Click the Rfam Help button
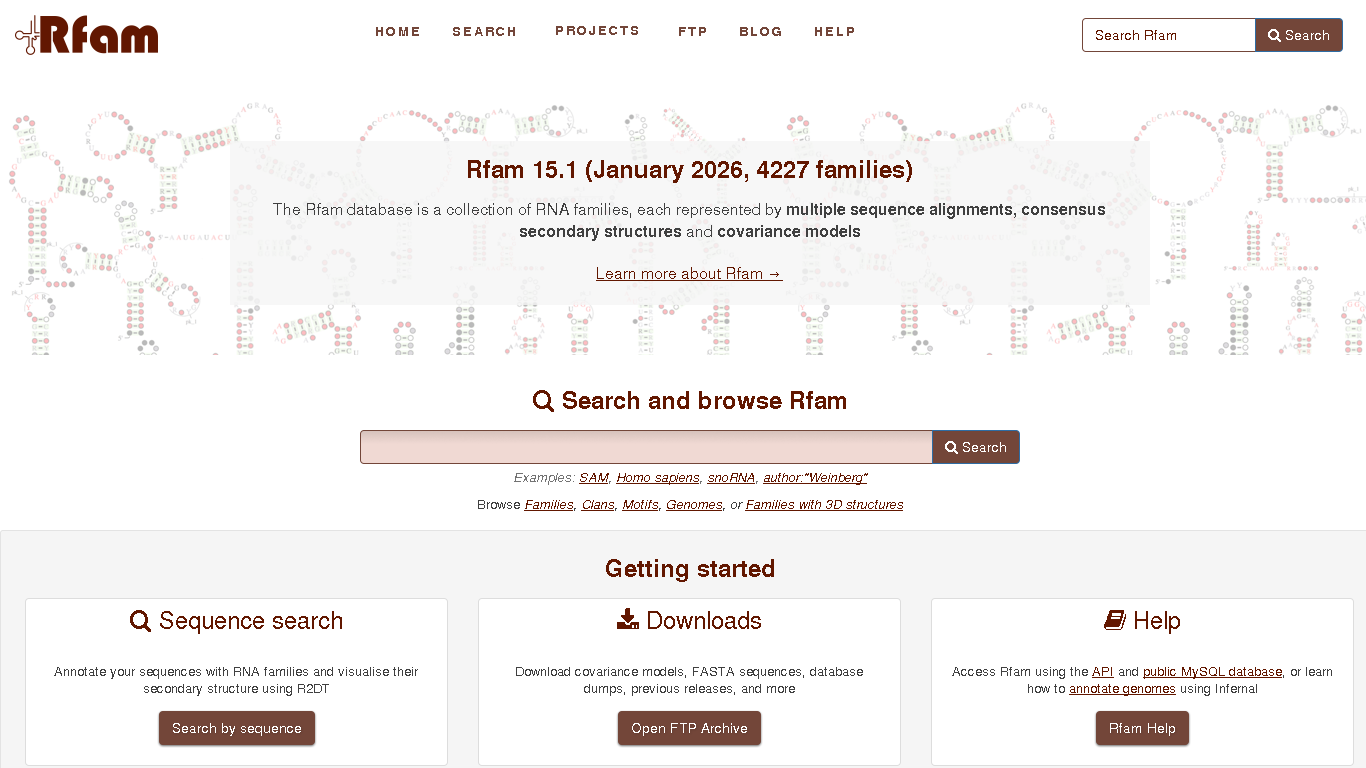 coord(1142,728)
